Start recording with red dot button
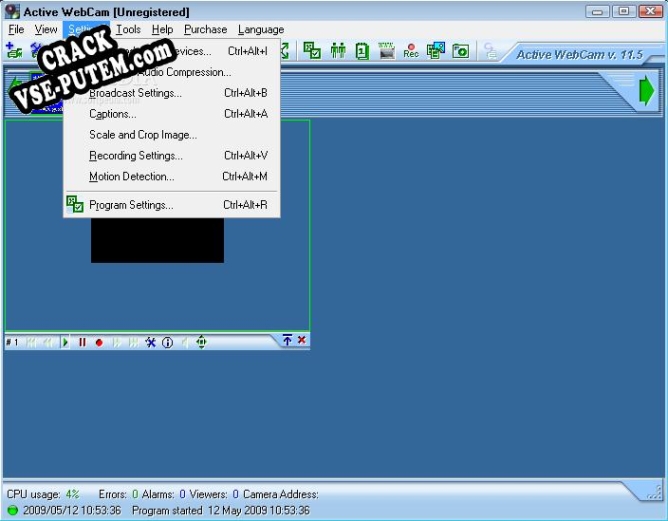Image resolution: width=668 pixels, height=521 pixels. pos(99,342)
